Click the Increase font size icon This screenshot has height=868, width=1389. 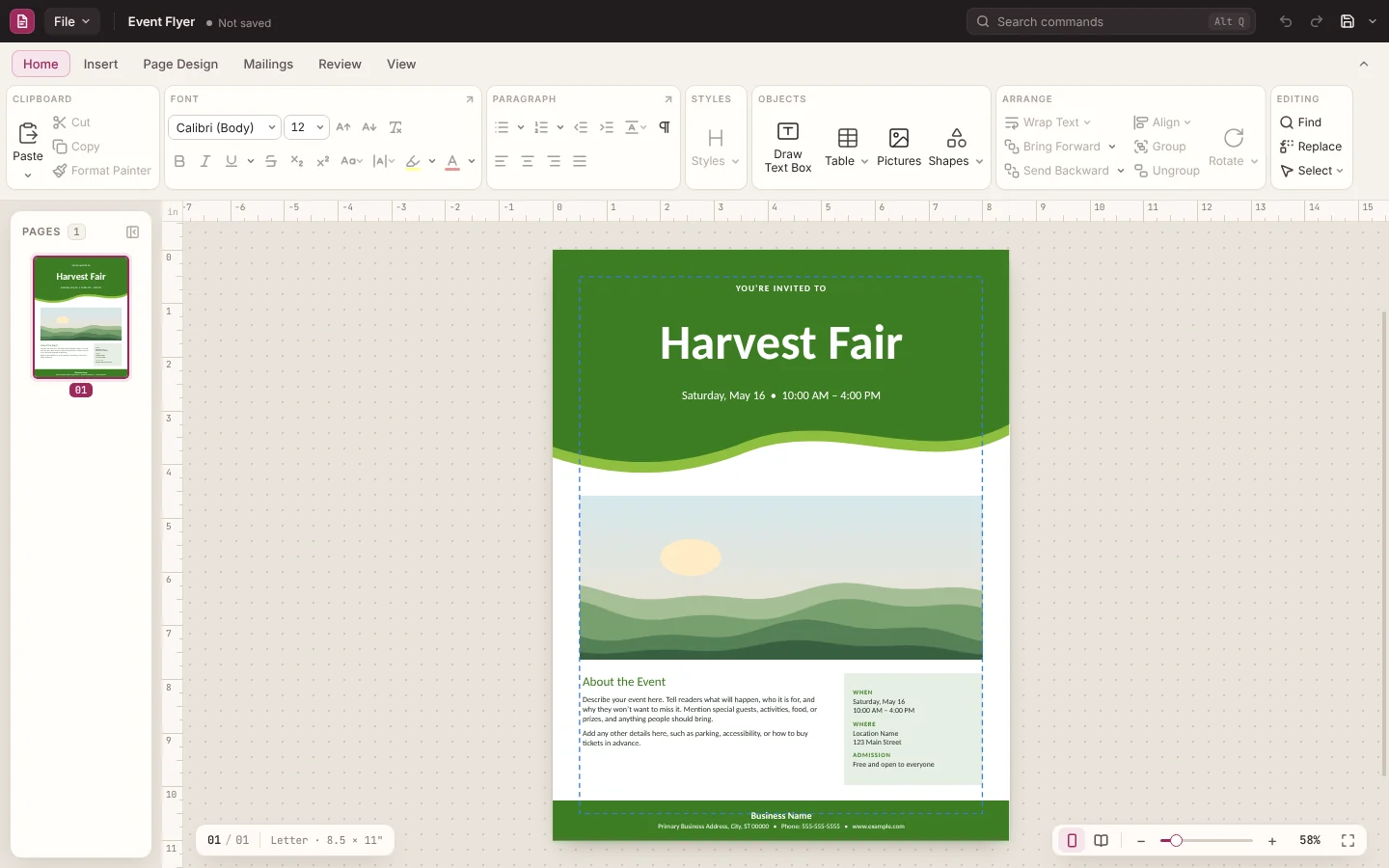point(343,127)
